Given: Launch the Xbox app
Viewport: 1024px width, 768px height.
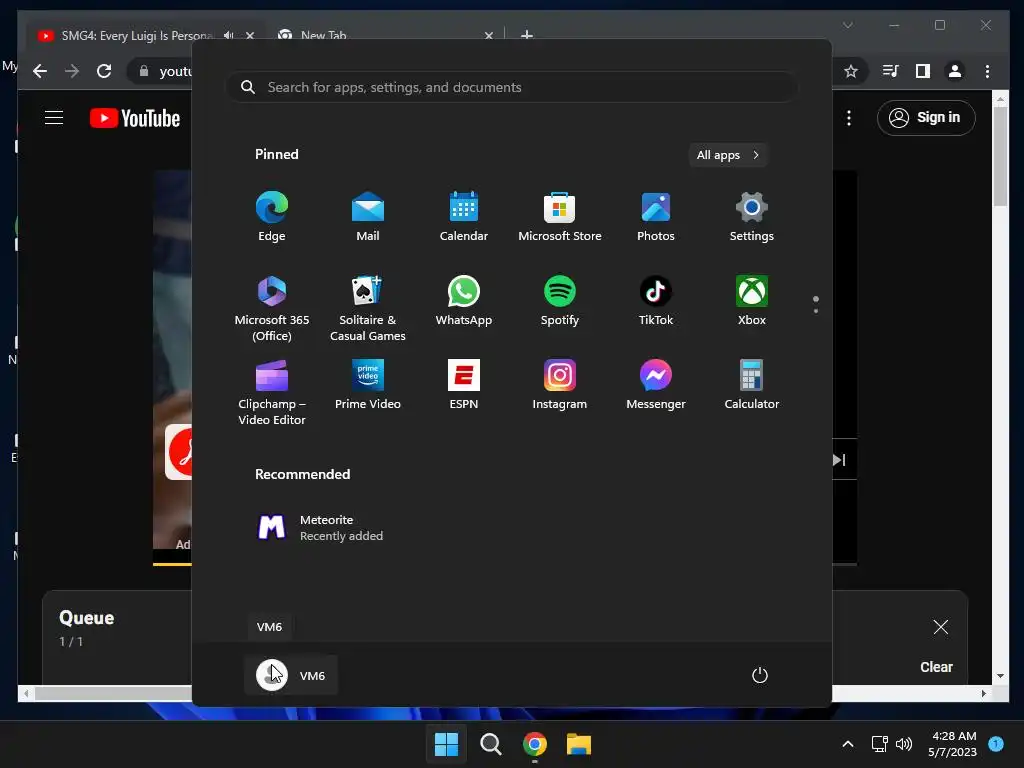Looking at the screenshot, I should click(x=752, y=301).
